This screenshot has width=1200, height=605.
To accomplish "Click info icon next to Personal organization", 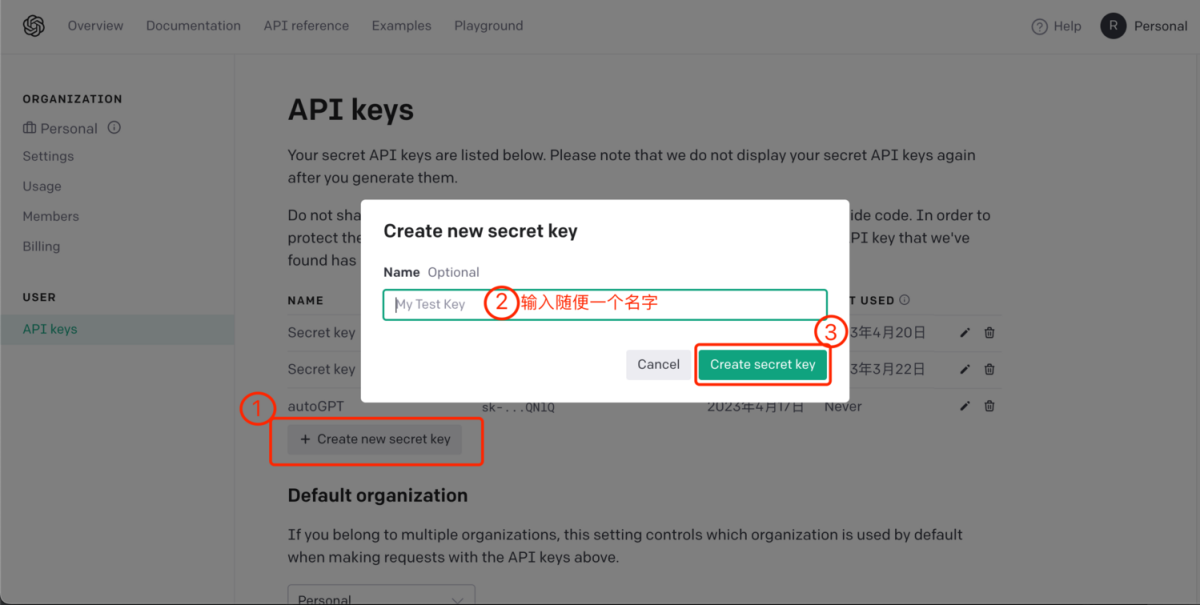I will point(114,128).
